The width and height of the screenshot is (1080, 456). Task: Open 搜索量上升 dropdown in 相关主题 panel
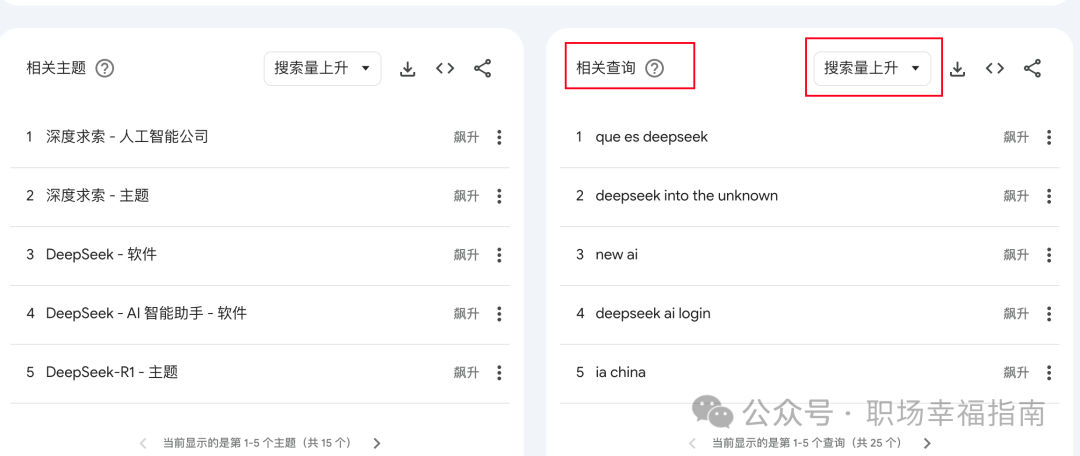tap(322, 68)
